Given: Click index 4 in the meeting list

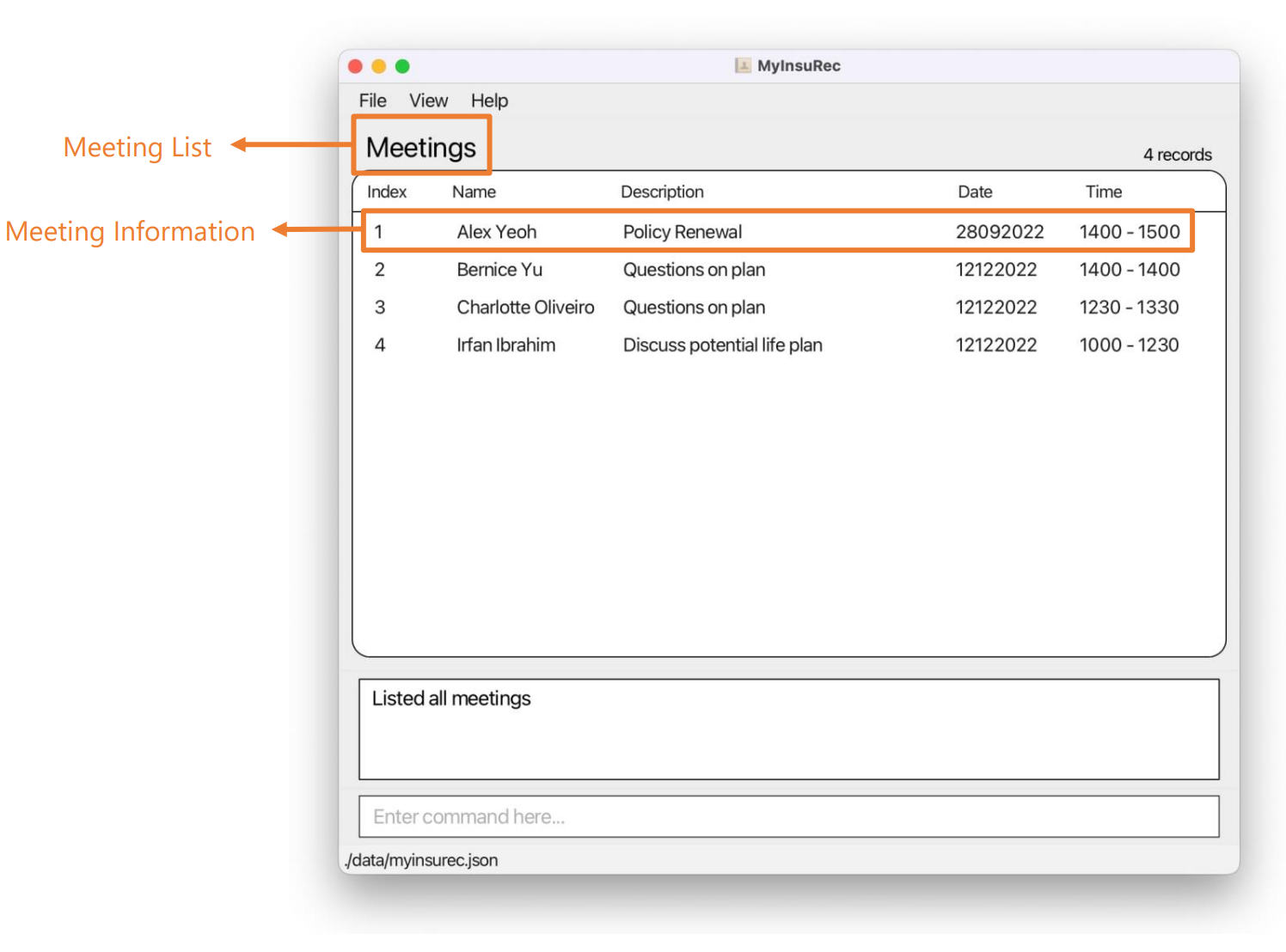Looking at the screenshot, I should [379, 345].
